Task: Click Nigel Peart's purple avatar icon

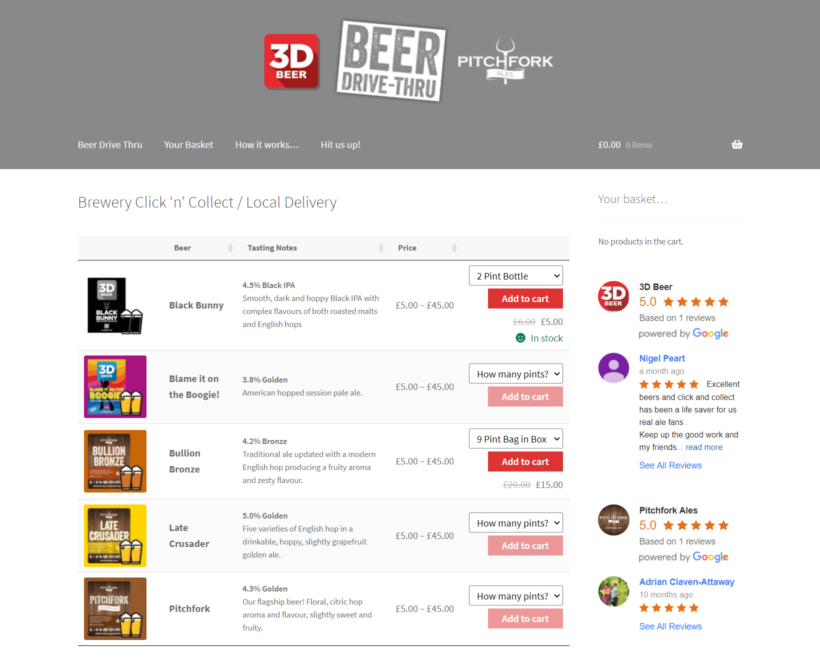Action: (x=613, y=368)
